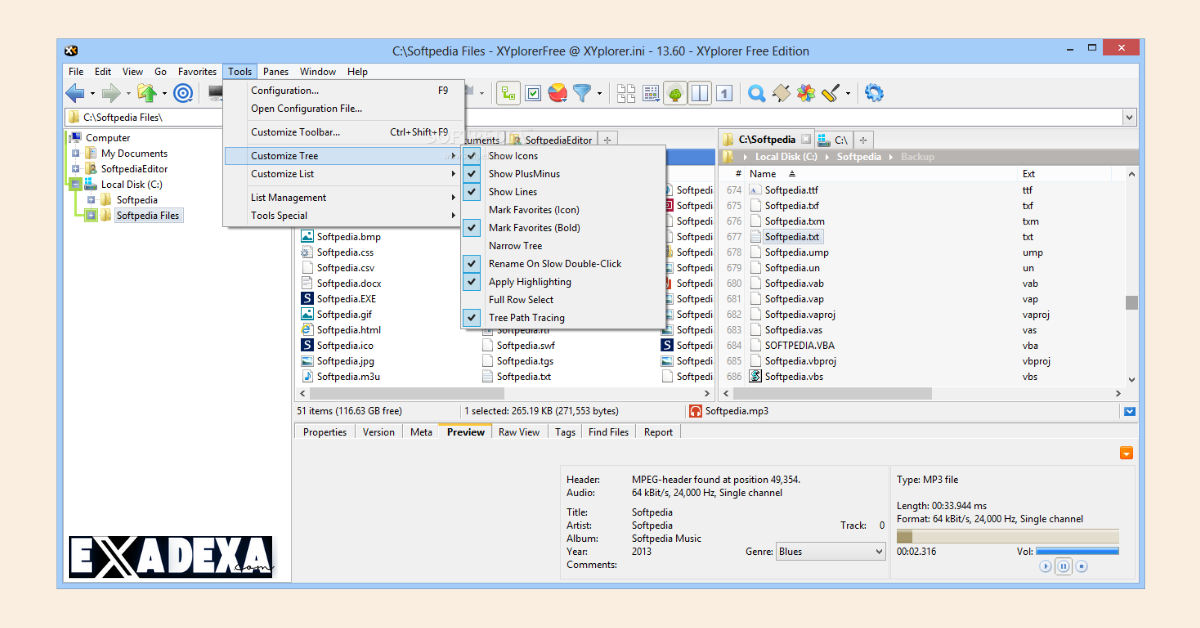Collapse the Local Disk (C:) tree node
Screen dimensions: 1200x628
pos(75,184)
